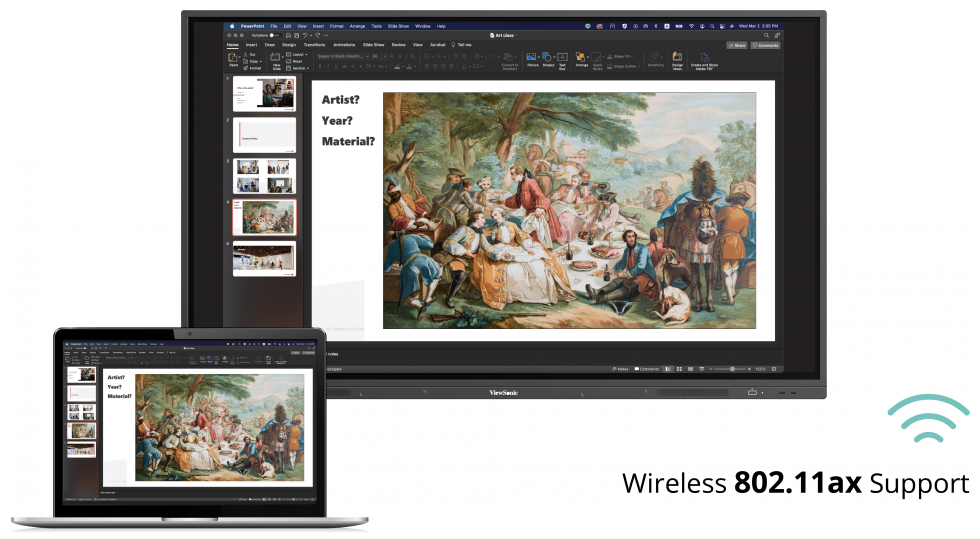Screen dimensions: 980x539
Task: Toggle Comments pane in status bar
Action: [x=646, y=369]
